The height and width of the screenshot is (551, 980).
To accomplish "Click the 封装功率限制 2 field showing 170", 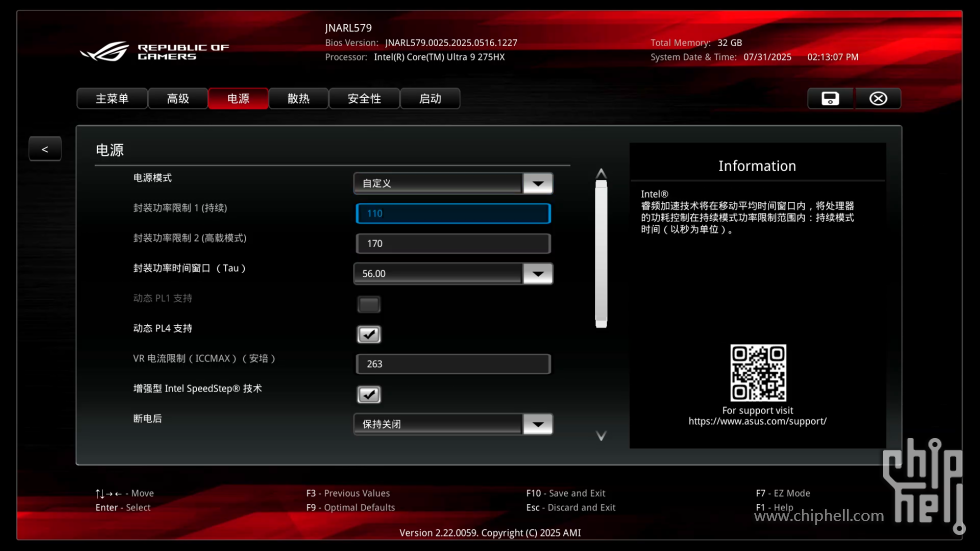I will 453,244.
